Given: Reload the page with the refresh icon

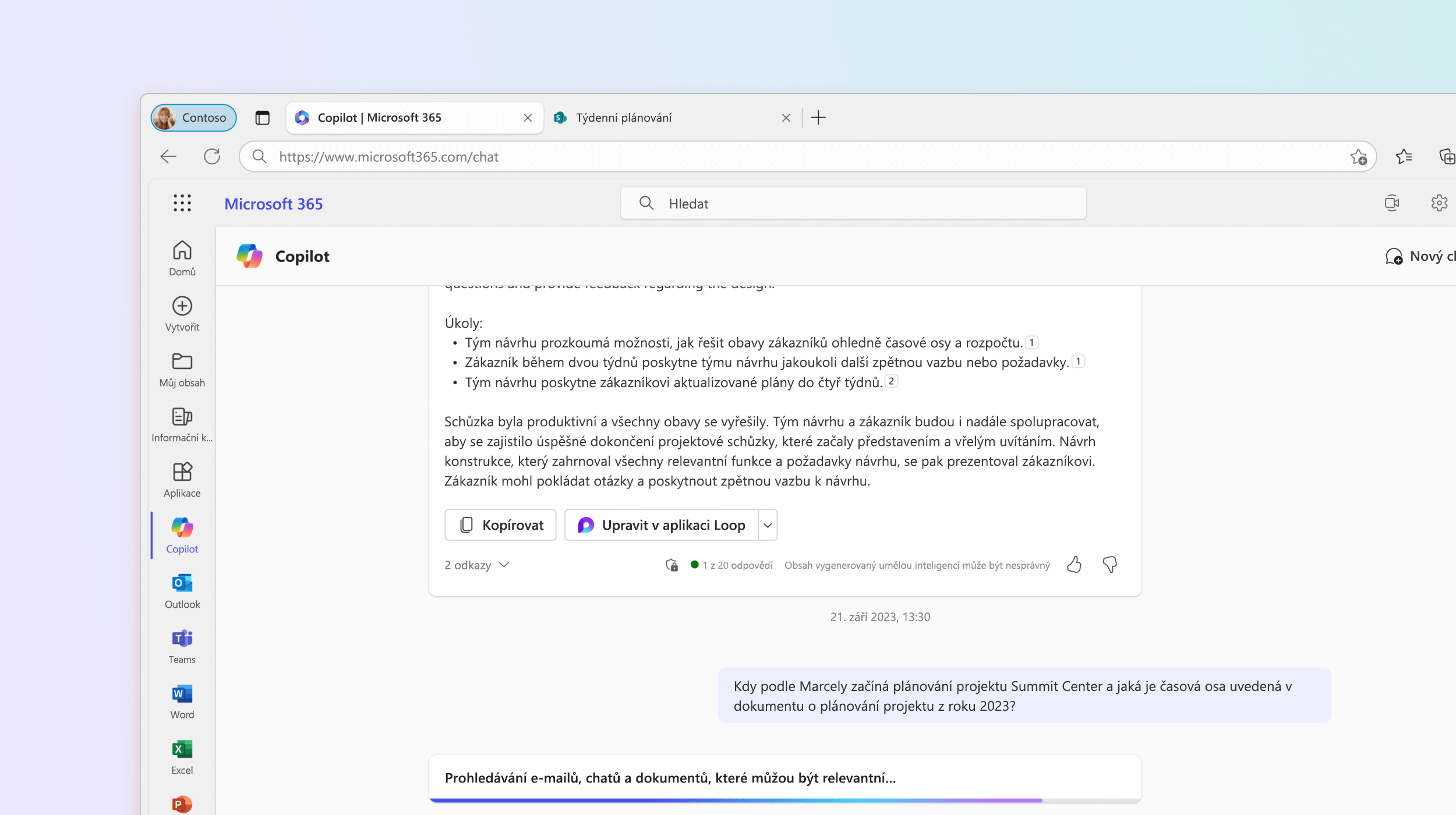Looking at the screenshot, I should pyautogui.click(x=212, y=157).
